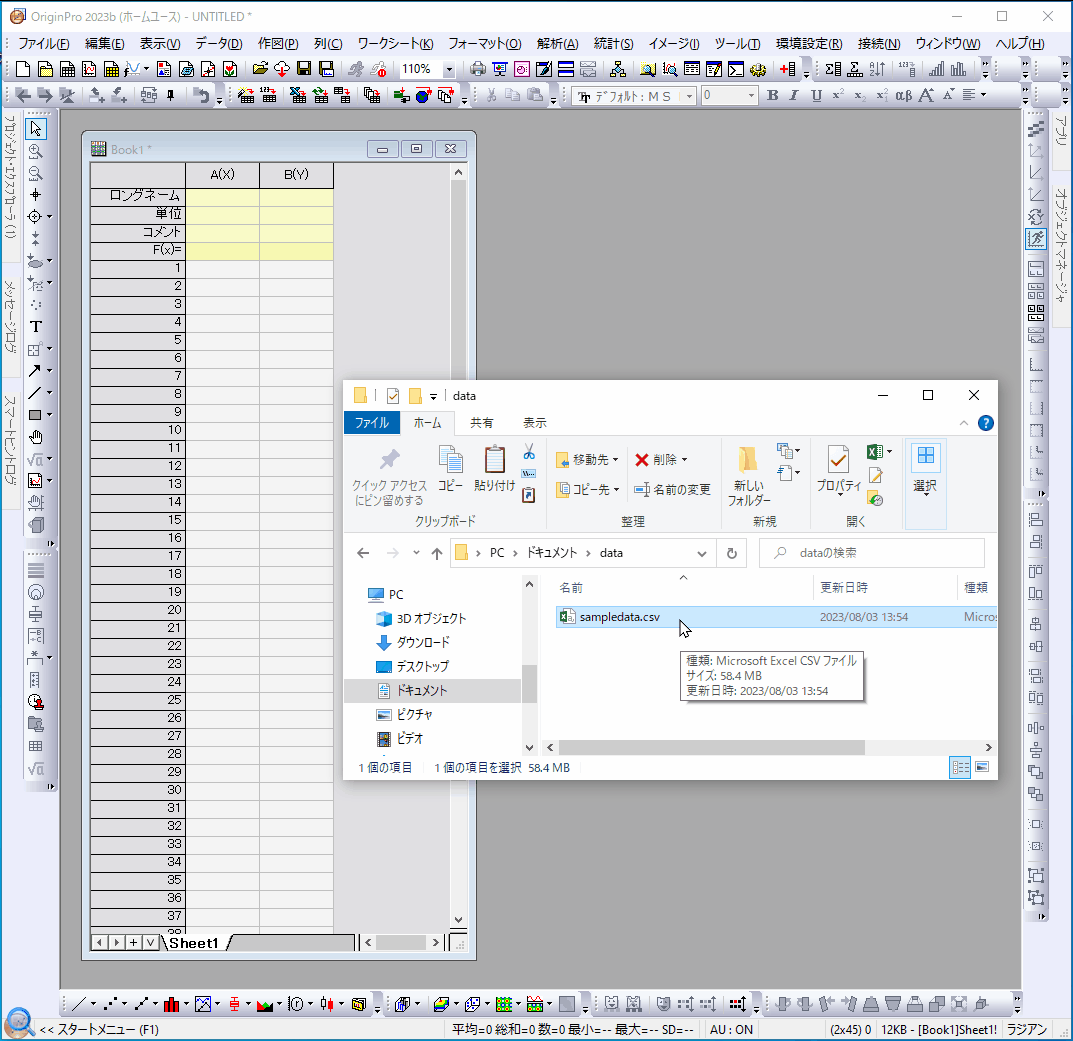Click the Explorer back navigation arrow
This screenshot has width=1073, height=1041.
click(363, 554)
